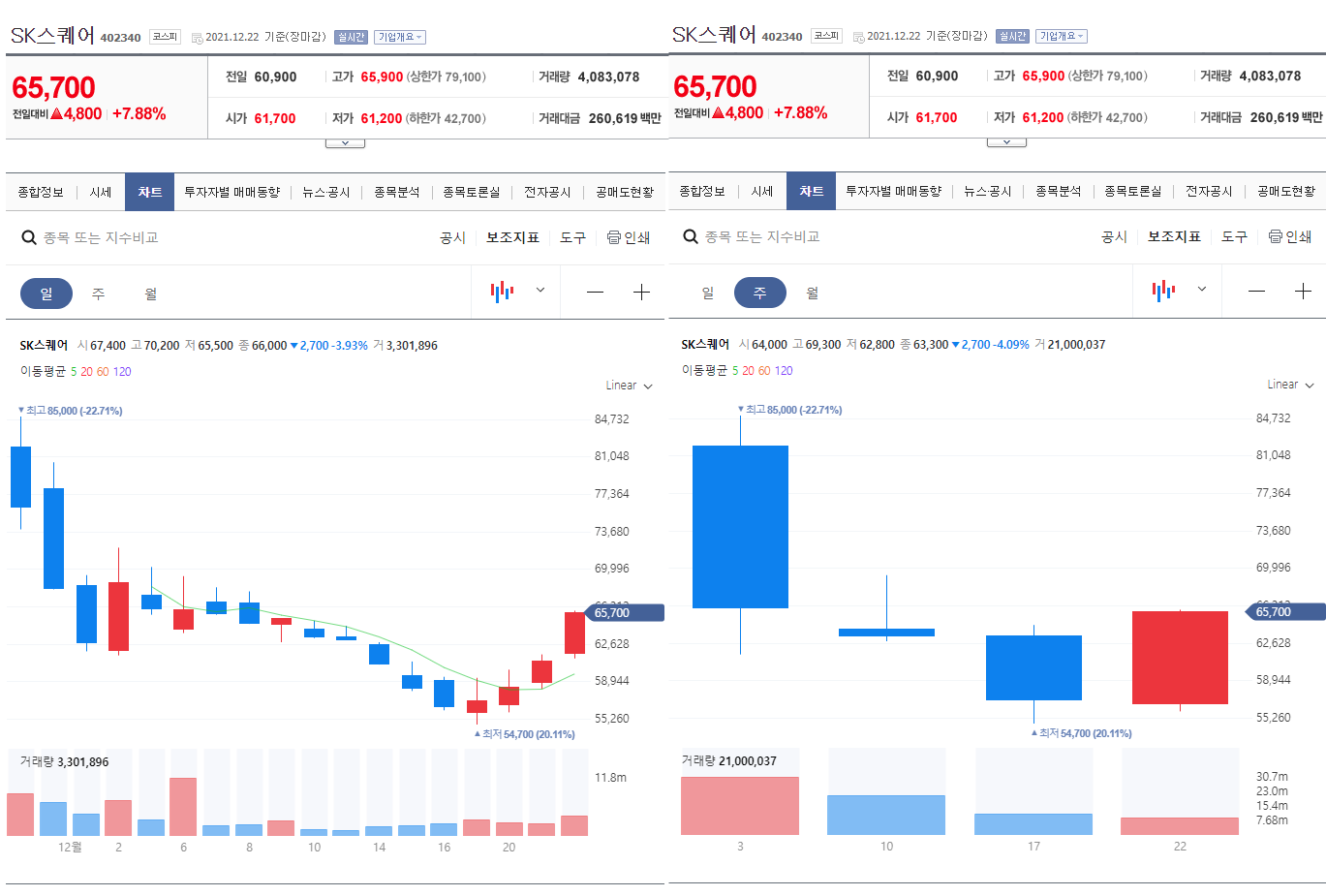The height and width of the screenshot is (896, 1326).
Task: Expand quote details chevron in the weekly-chart panel
Action: pyautogui.click(x=1006, y=142)
